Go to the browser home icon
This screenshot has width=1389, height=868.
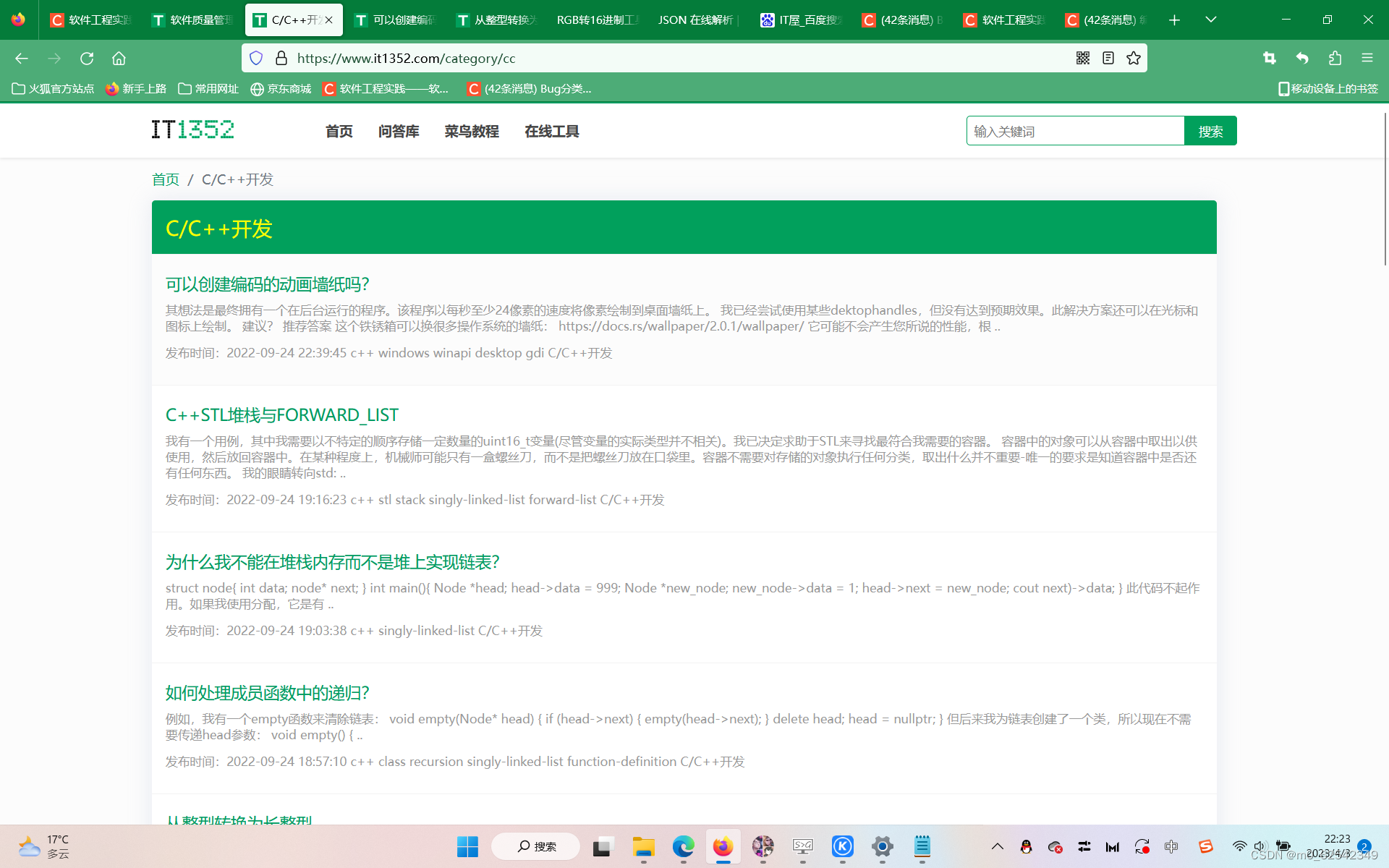[119, 58]
